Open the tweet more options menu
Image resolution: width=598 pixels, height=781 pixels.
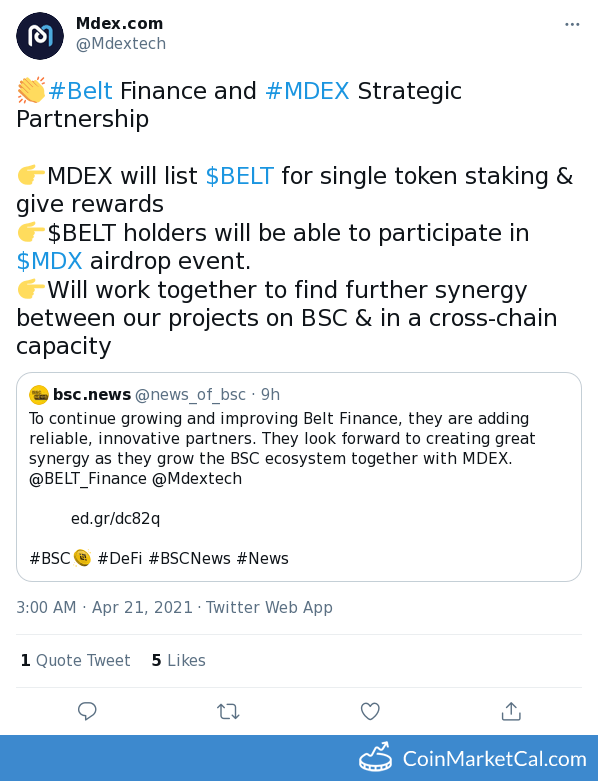point(572,24)
